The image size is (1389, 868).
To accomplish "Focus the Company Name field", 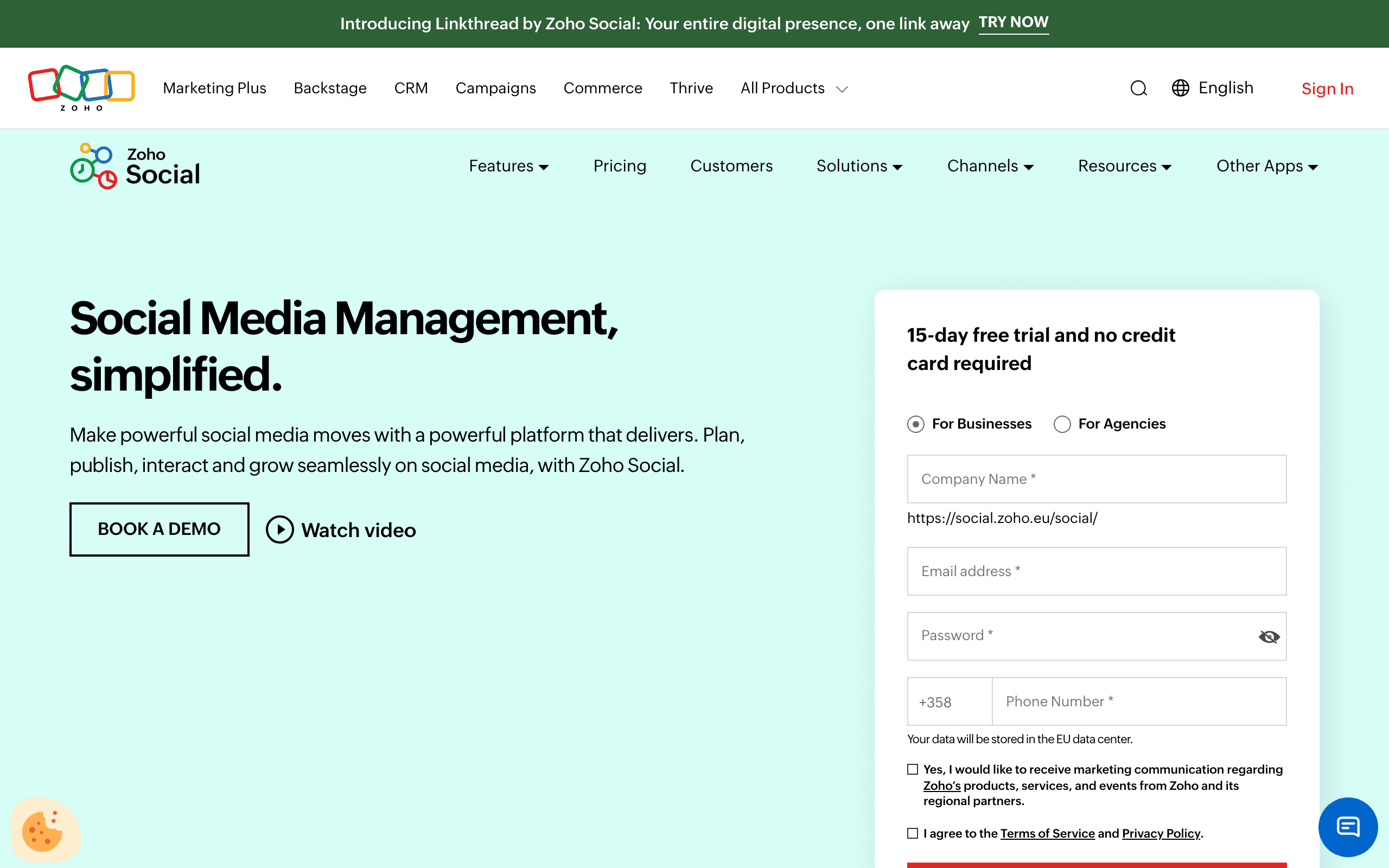I will [1096, 479].
